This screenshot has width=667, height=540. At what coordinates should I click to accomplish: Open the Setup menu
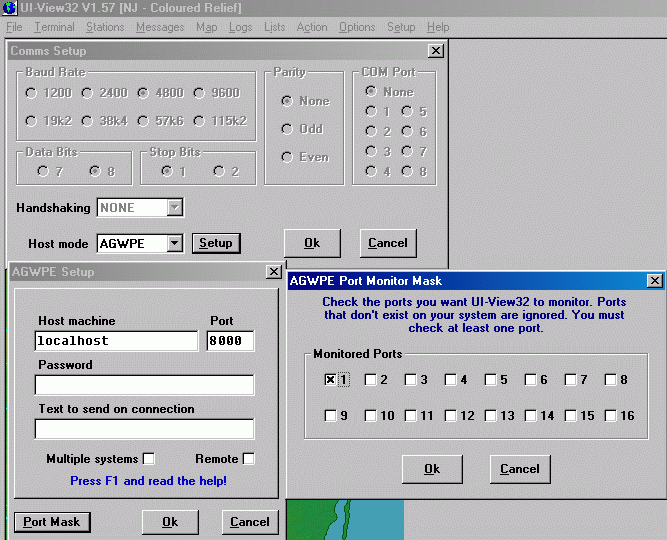pyautogui.click(x=401, y=27)
